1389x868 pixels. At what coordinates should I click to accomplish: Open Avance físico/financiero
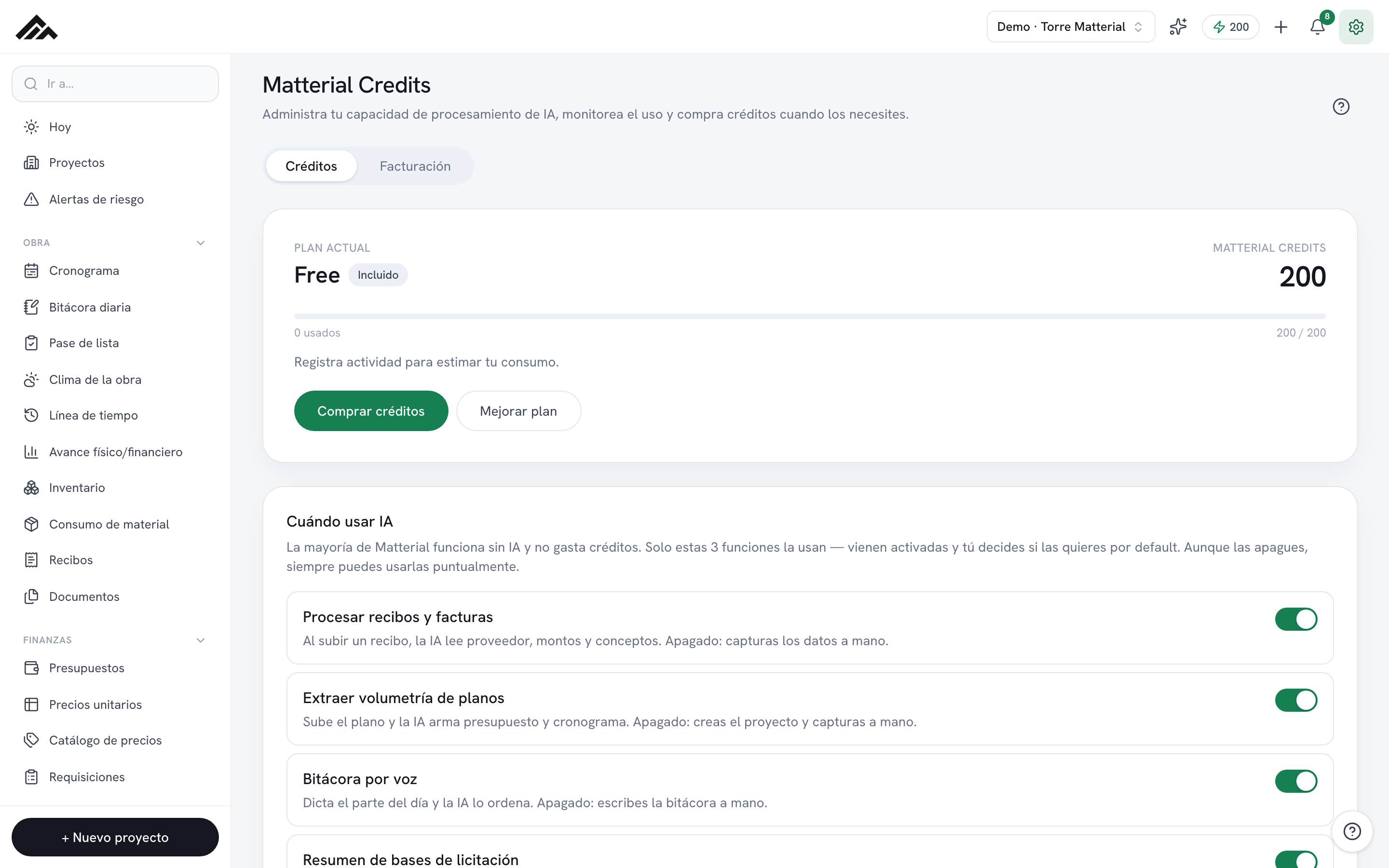[x=115, y=452]
